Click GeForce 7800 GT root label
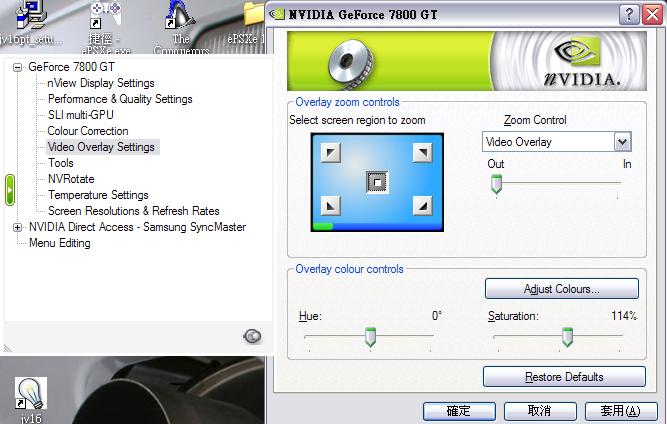 tap(71, 67)
